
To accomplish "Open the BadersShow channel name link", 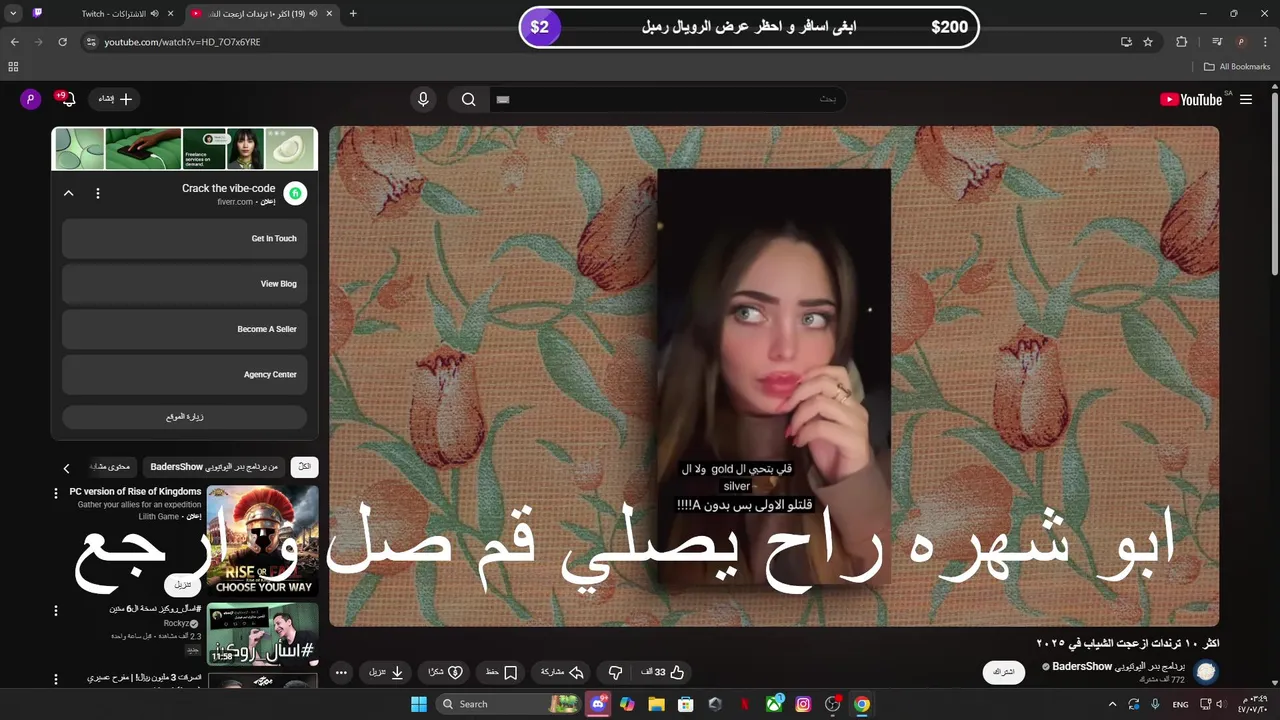I will pyautogui.click(x=1118, y=666).
